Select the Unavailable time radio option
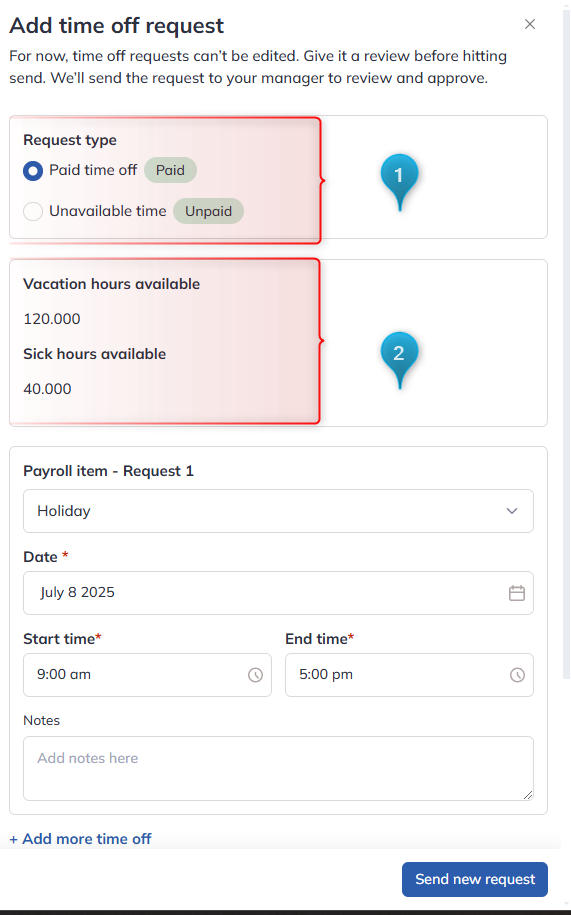The width and height of the screenshot is (571, 915). 33,211
